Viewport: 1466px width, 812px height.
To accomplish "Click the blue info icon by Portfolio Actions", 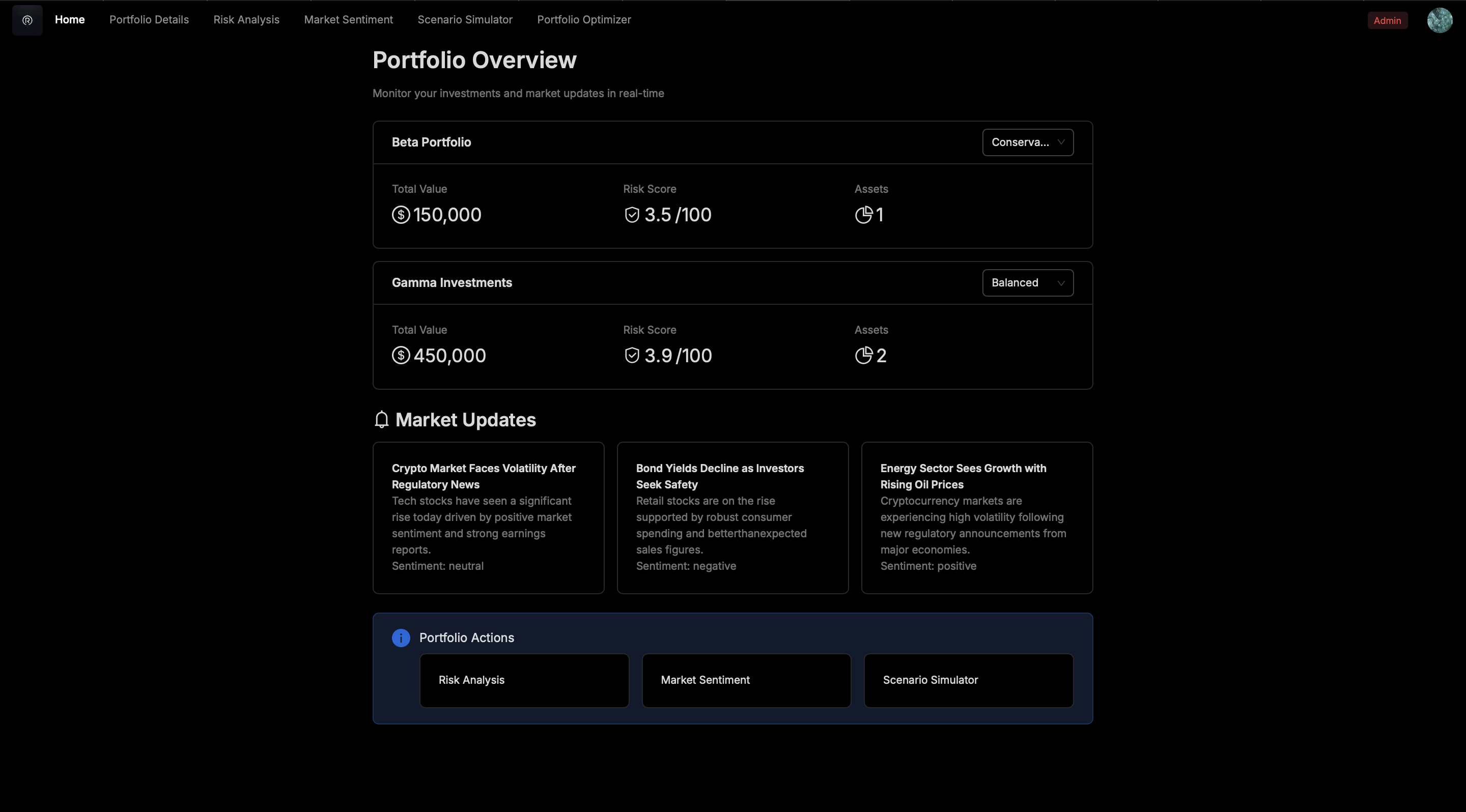I will coord(401,638).
